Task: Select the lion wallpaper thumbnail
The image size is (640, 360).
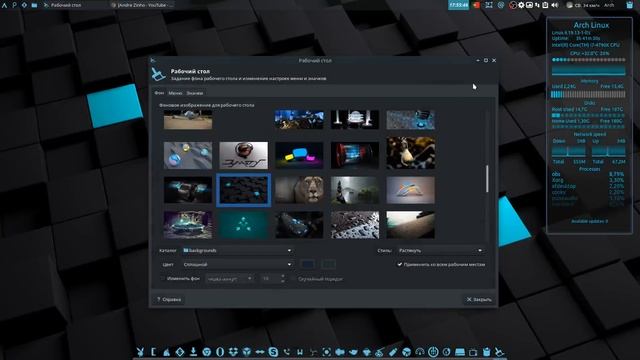Action: point(299,190)
